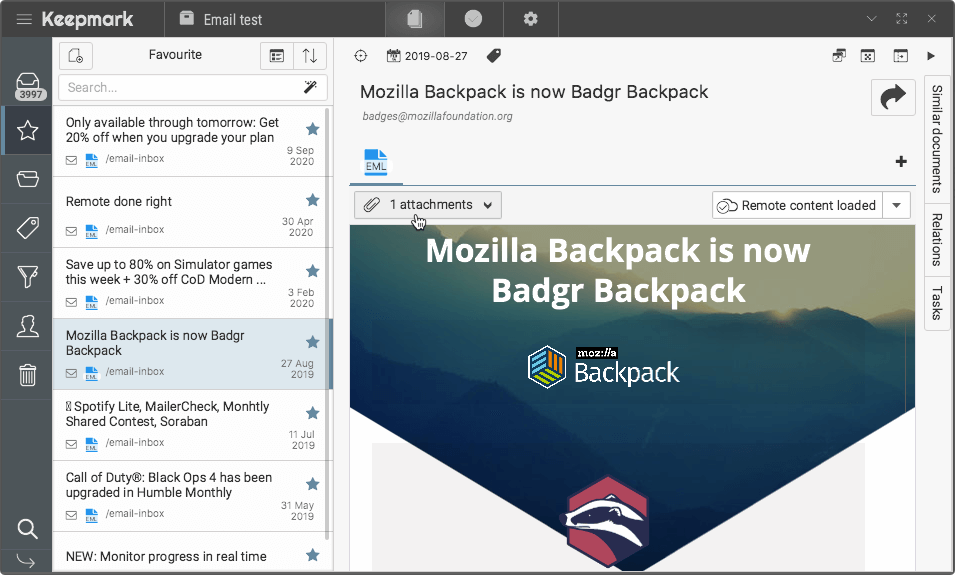Click the magnifier search icon in sidebar
955x575 pixels.
pyautogui.click(x=27, y=529)
